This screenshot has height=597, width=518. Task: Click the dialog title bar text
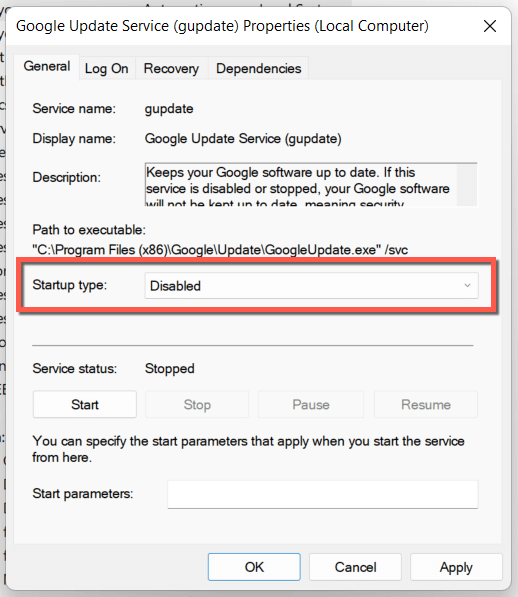coord(222,26)
